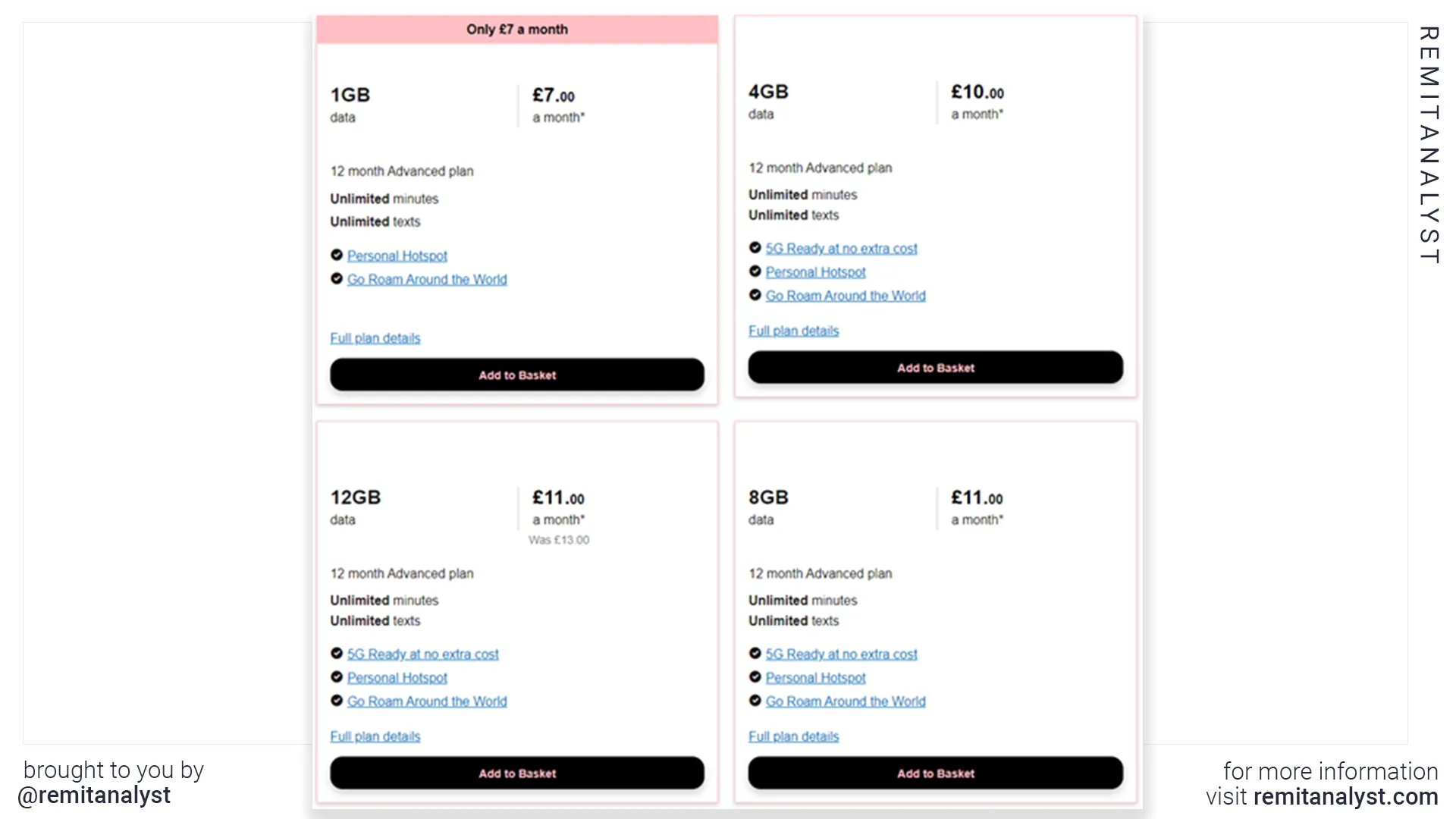View Full plan details for 12GB plan

(375, 736)
